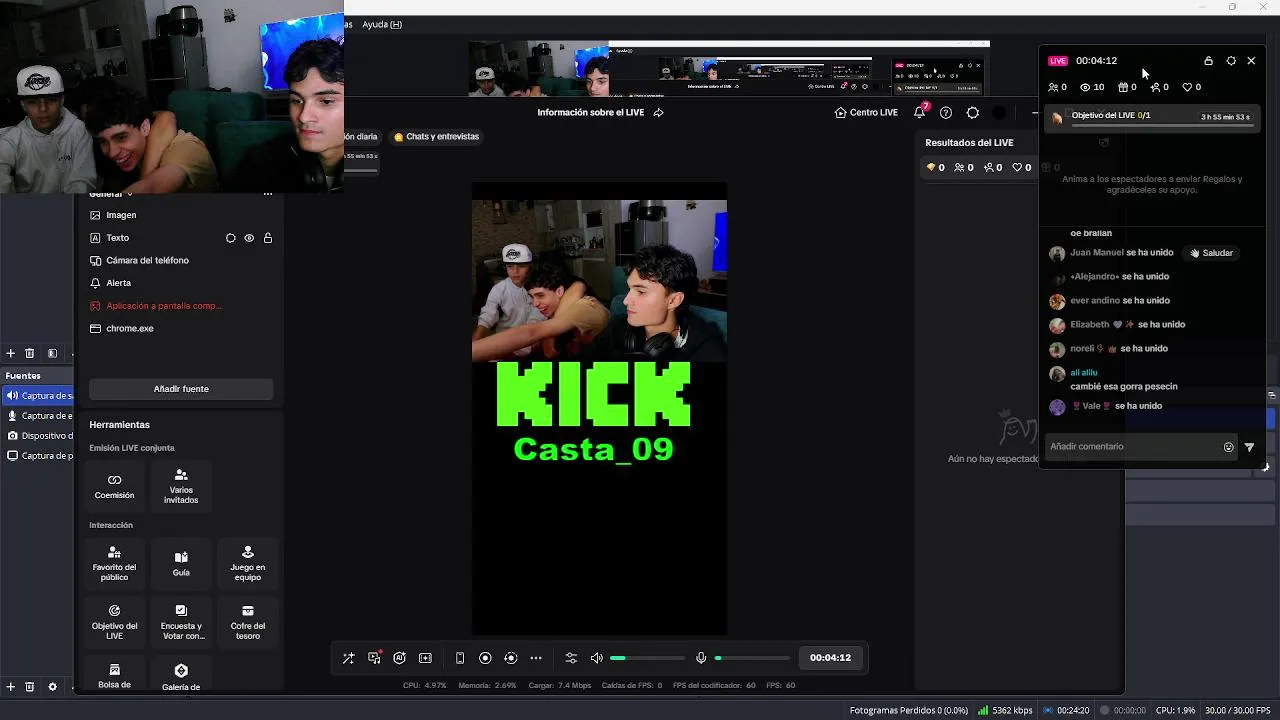Click ali alliu's comment cambié esa gorra pesecin
This screenshot has width=1280, height=720.
coord(1124,386)
